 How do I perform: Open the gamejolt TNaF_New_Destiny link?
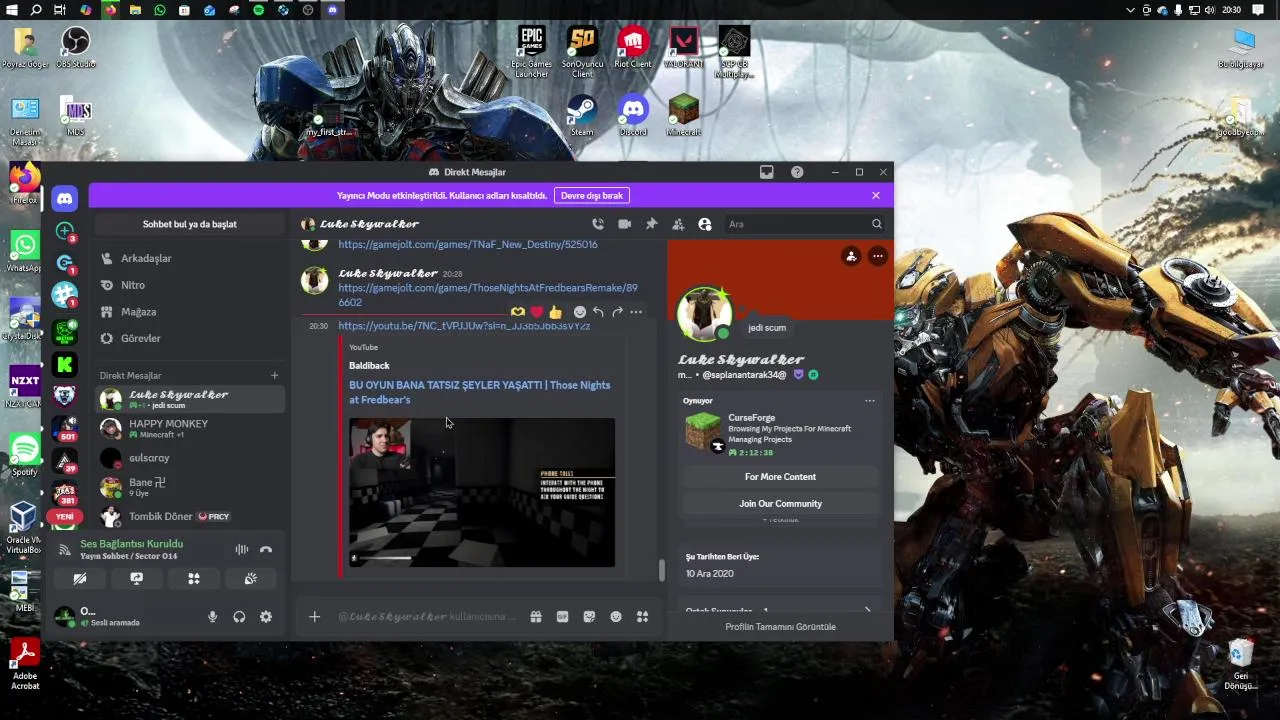point(468,244)
